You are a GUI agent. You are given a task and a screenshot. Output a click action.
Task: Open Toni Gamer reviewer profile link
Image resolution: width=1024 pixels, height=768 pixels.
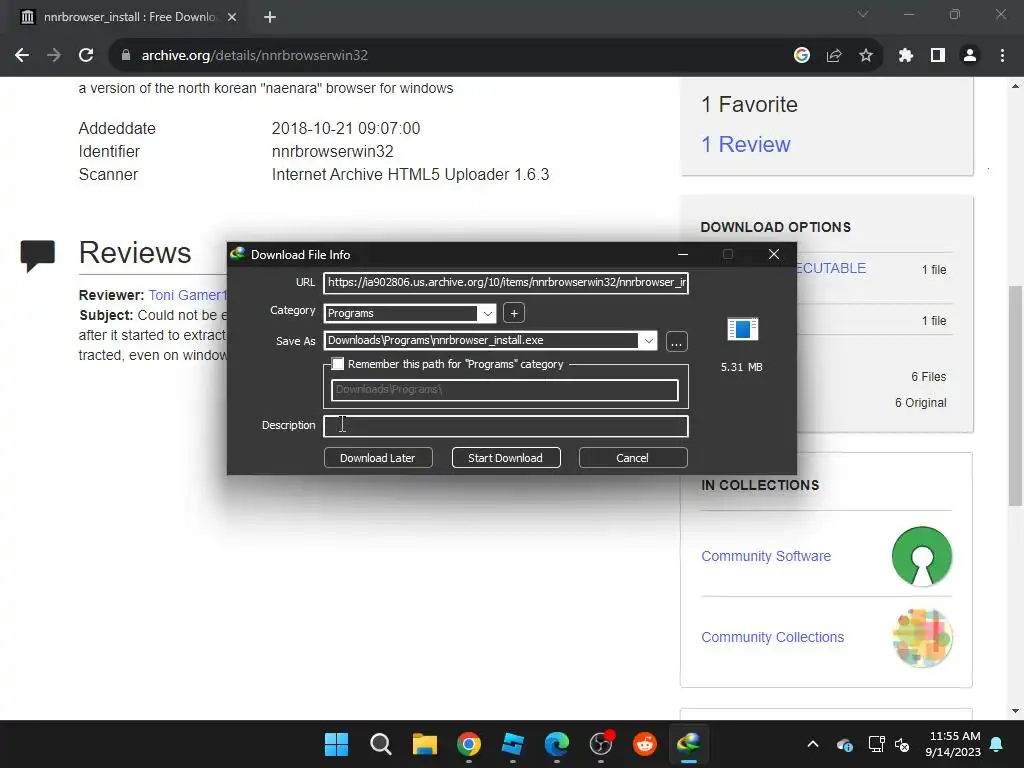tap(187, 295)
